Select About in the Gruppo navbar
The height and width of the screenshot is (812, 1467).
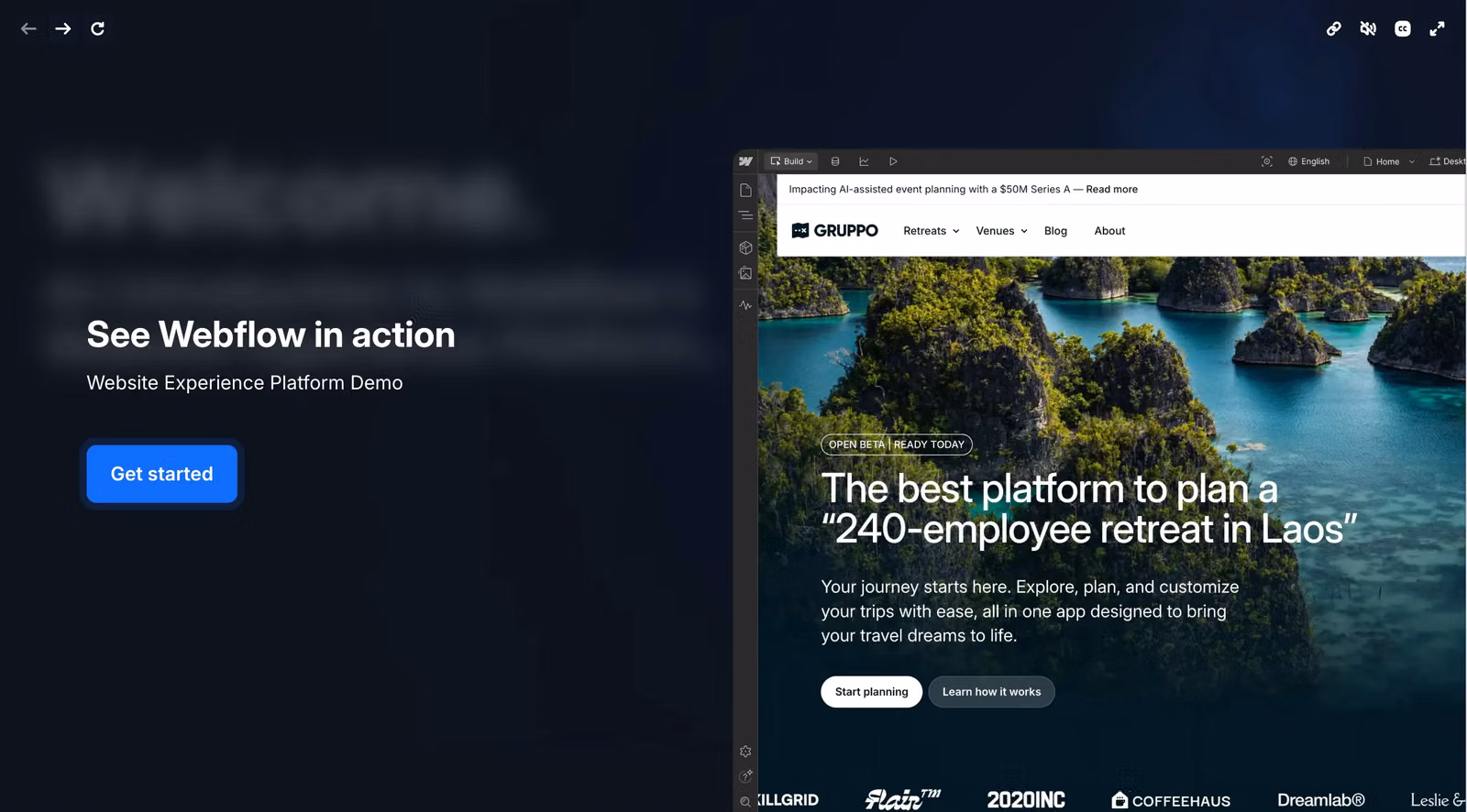pyautogui.click(x=1109, y=231)
